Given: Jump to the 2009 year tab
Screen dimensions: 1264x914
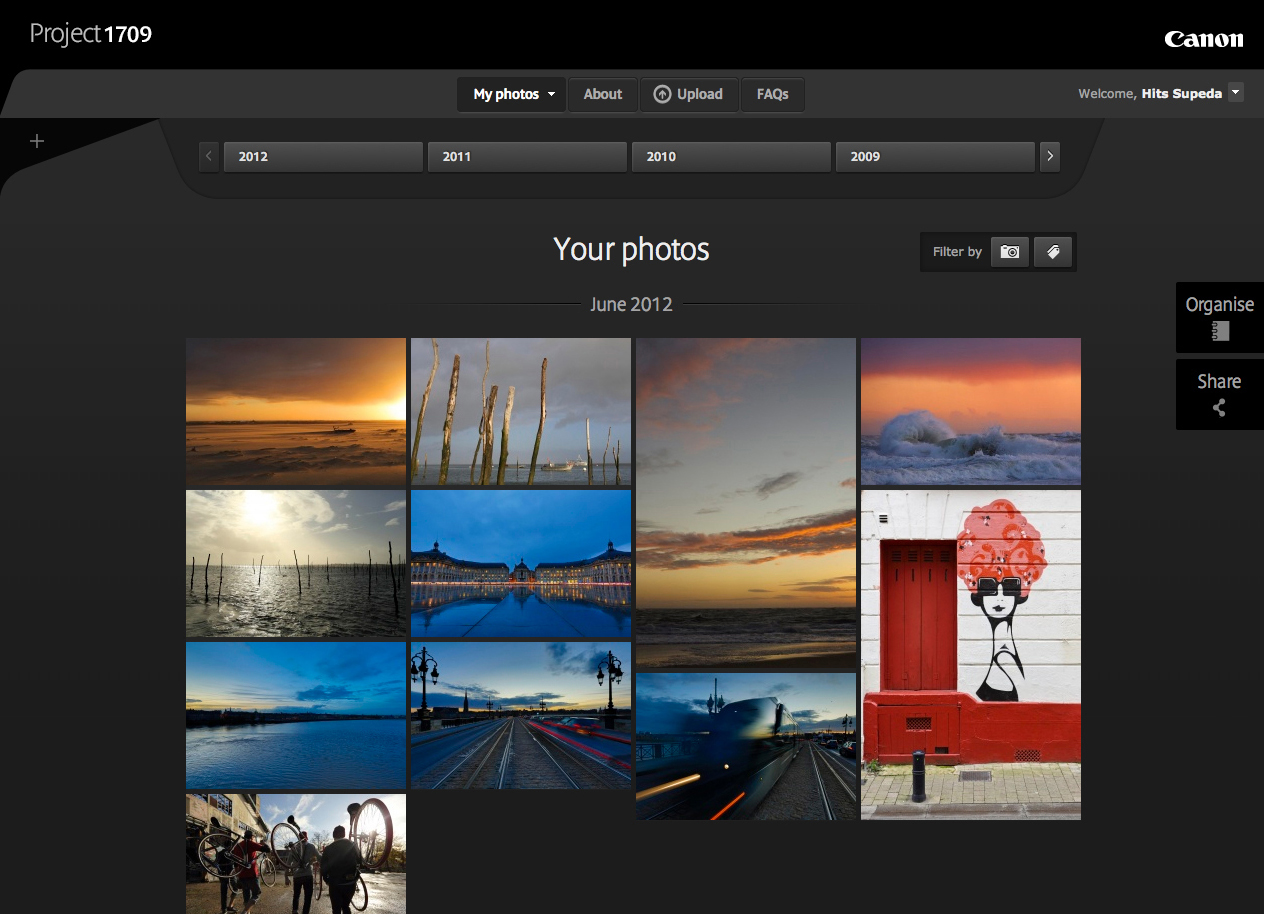Looking at the screenshot, I should 935,156.
